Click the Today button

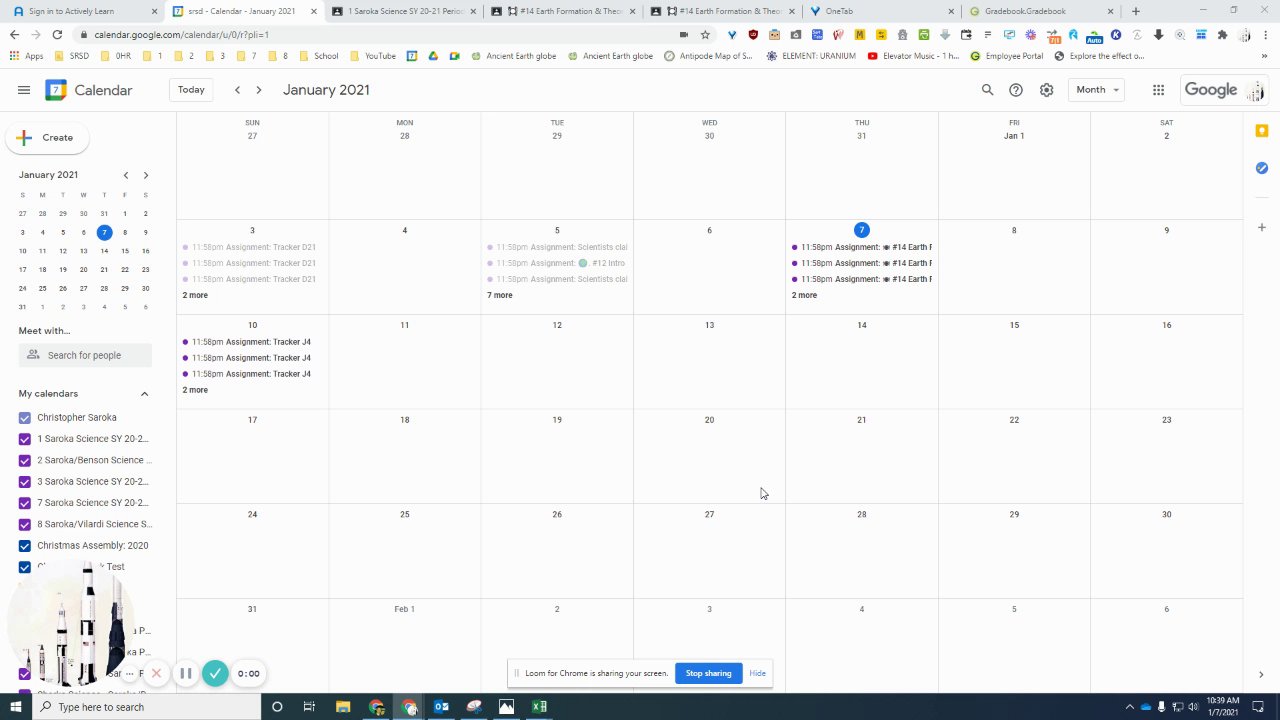pos(191,90)
